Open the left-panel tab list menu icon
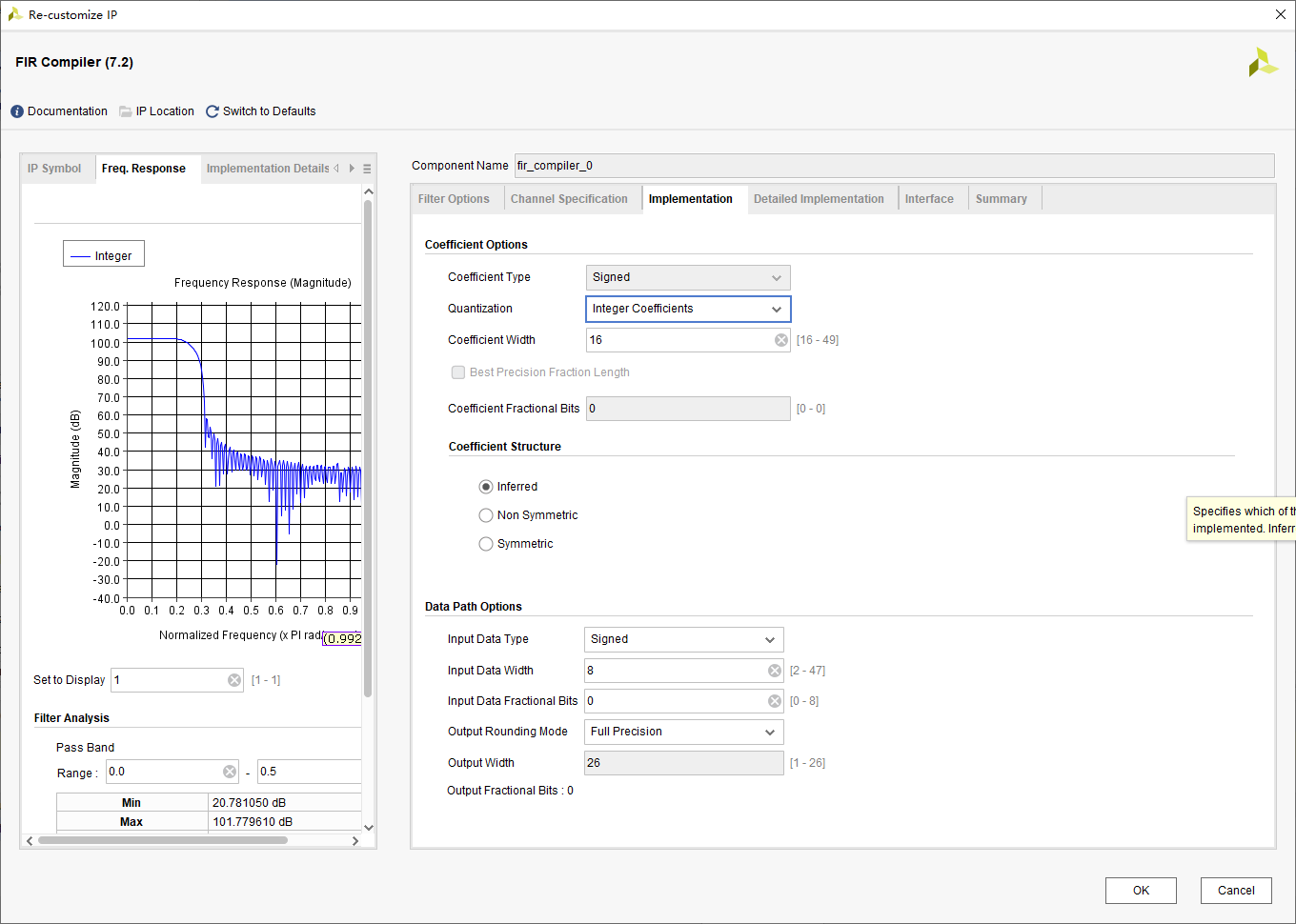The image size is (1296, 924). tap(367, 169)
